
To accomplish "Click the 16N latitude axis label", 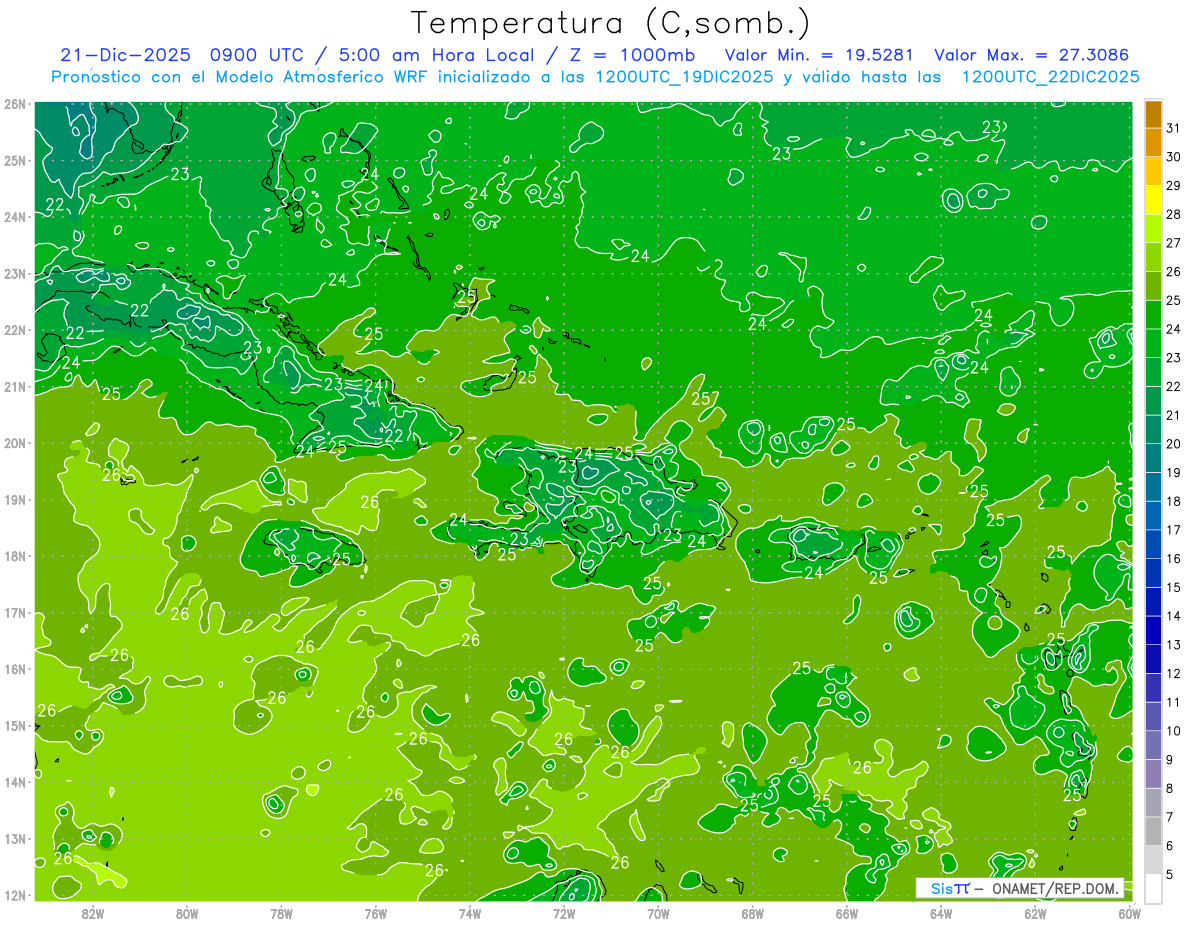I will [x=15, y=669].
